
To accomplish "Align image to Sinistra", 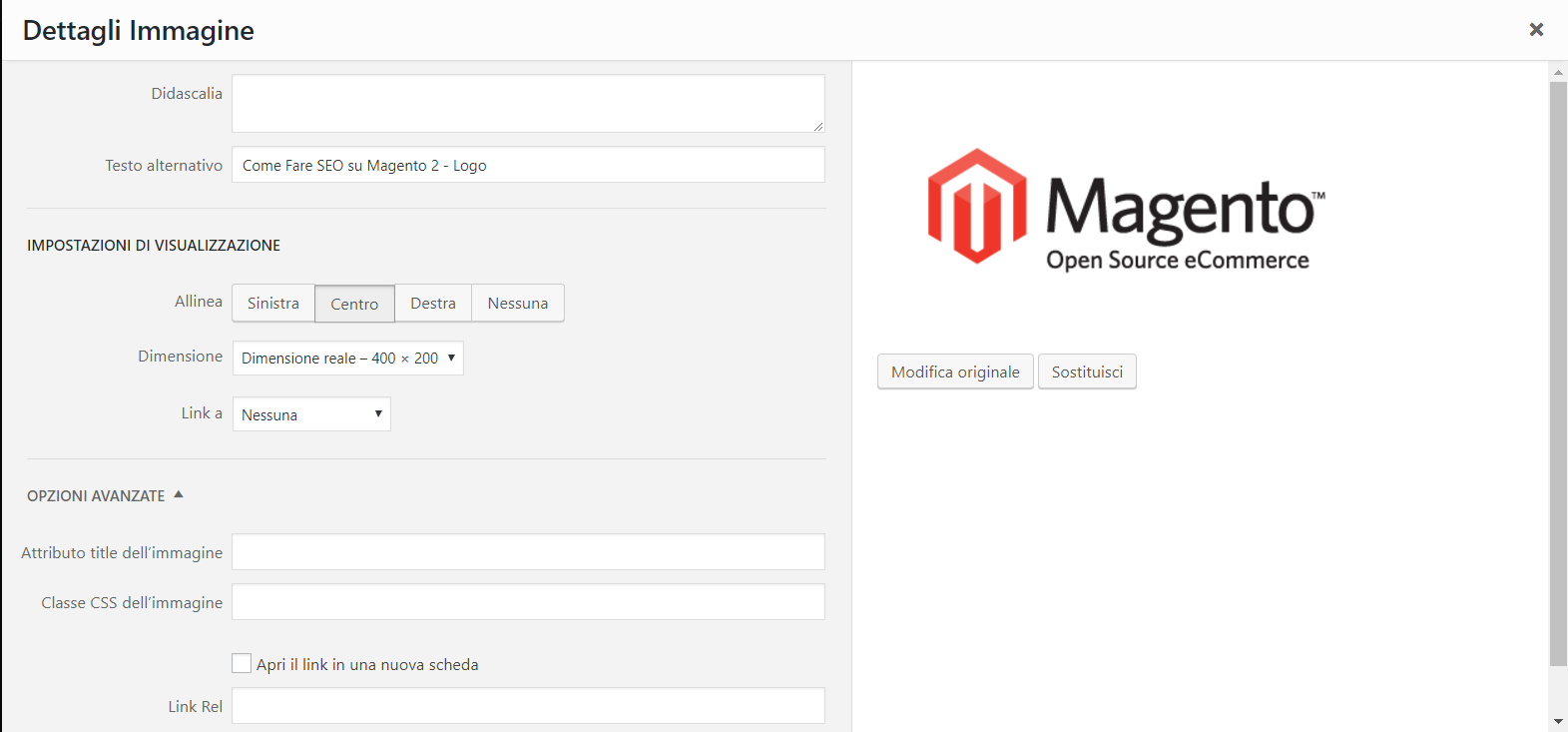I will point(273,304).
